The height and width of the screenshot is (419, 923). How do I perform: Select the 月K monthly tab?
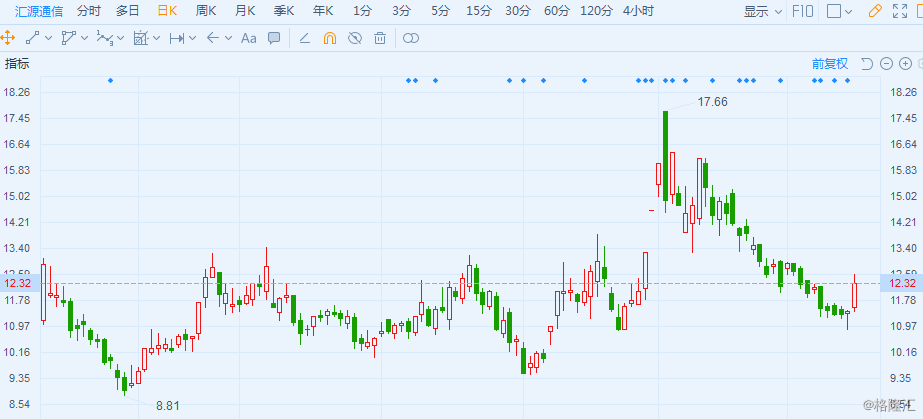[245, 11]
